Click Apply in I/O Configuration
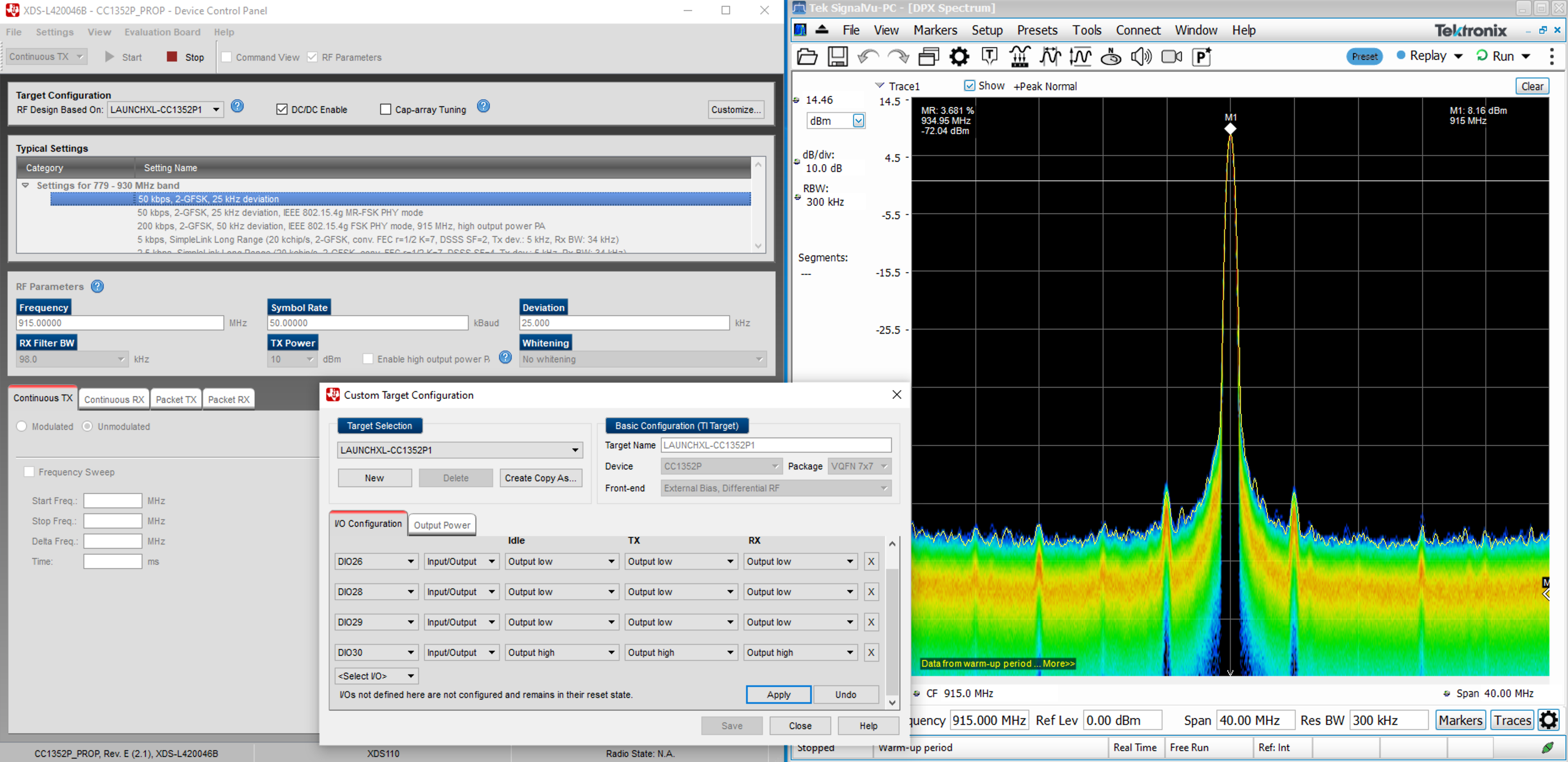The image size is (1568, 762). pos(779,695)
